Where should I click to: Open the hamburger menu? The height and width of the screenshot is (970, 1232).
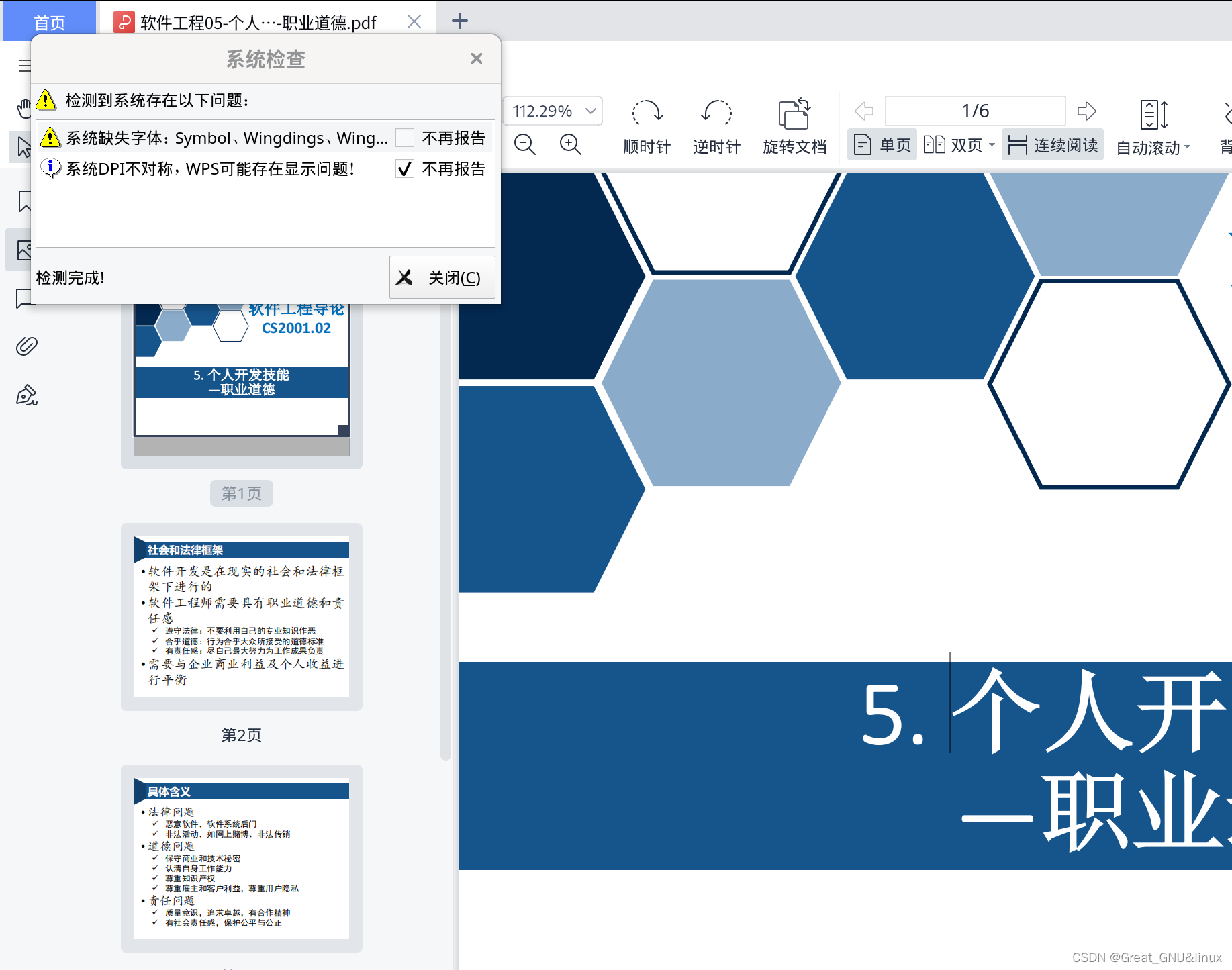(25, 66)
